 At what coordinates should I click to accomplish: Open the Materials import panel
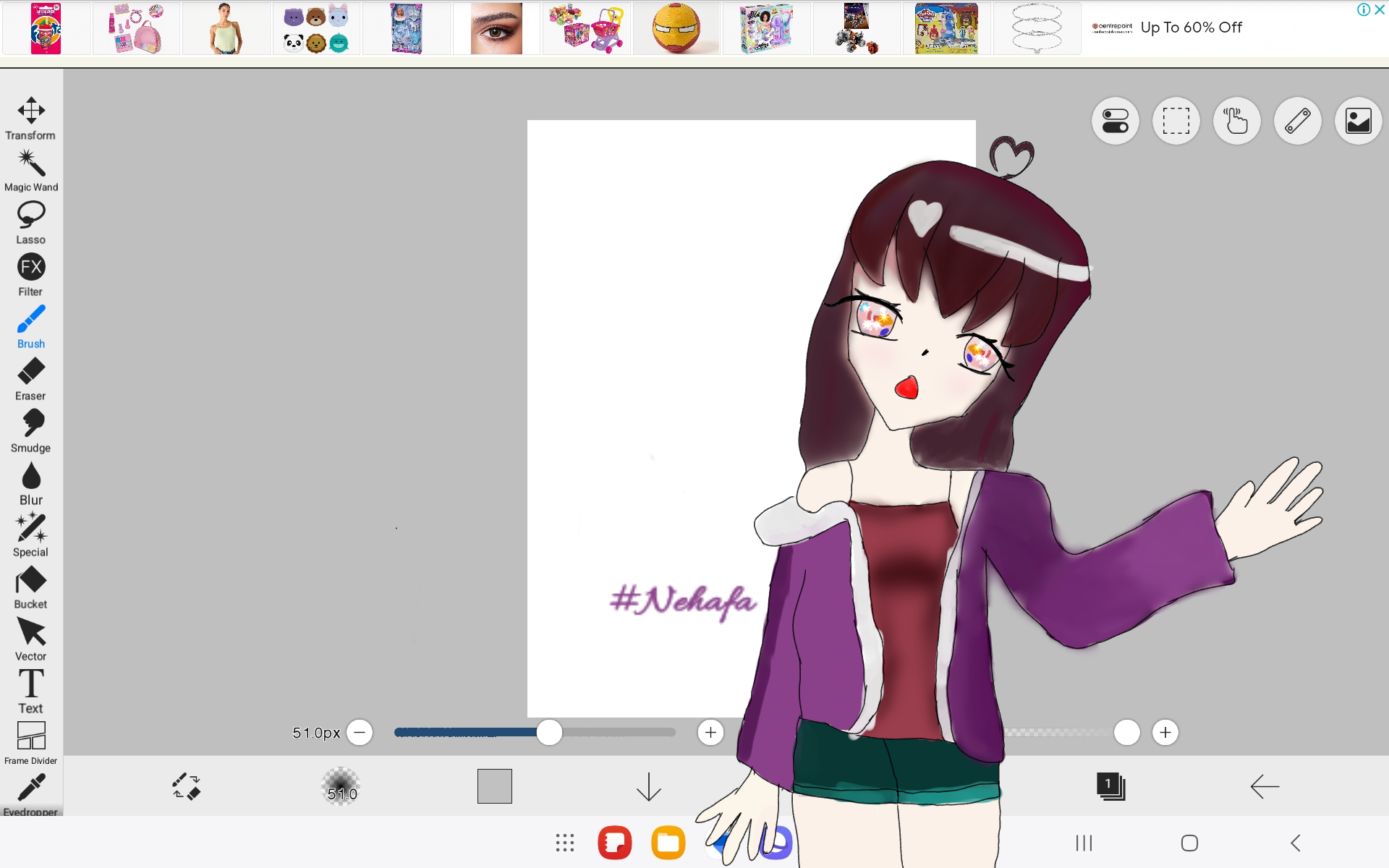(x=1359, y=121)
